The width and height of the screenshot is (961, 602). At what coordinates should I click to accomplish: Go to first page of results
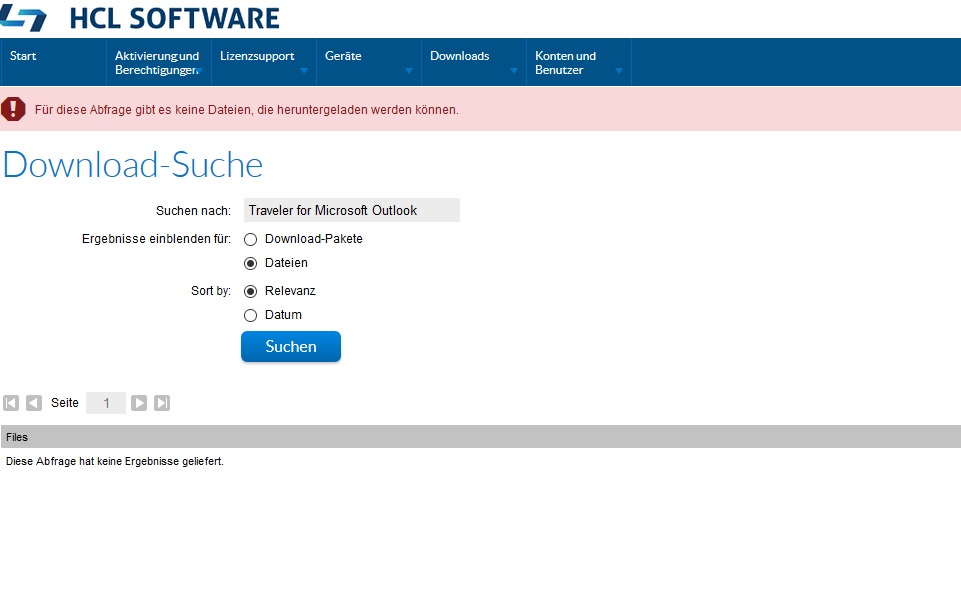pos(12,403)
